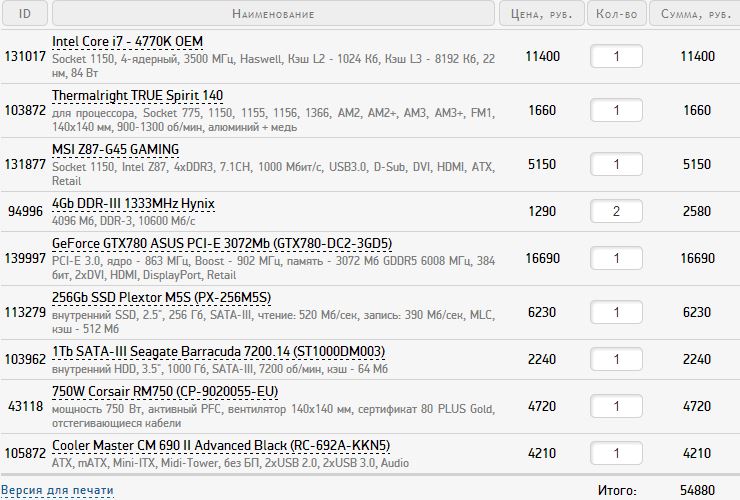Click the total value 54880
Viewport: 740px width, 500px height.
tap(698, 490)
